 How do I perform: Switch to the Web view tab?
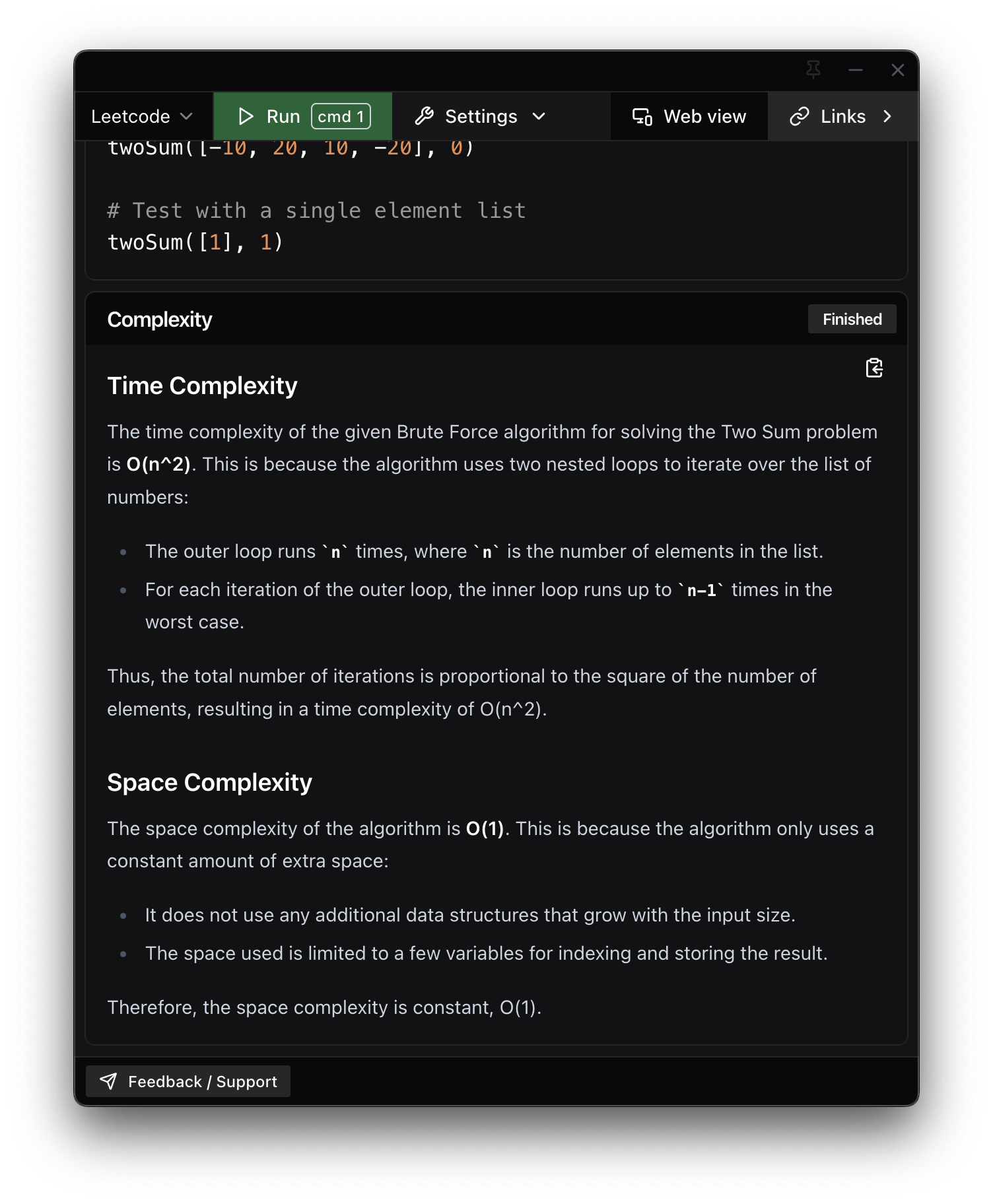(689, 116)
